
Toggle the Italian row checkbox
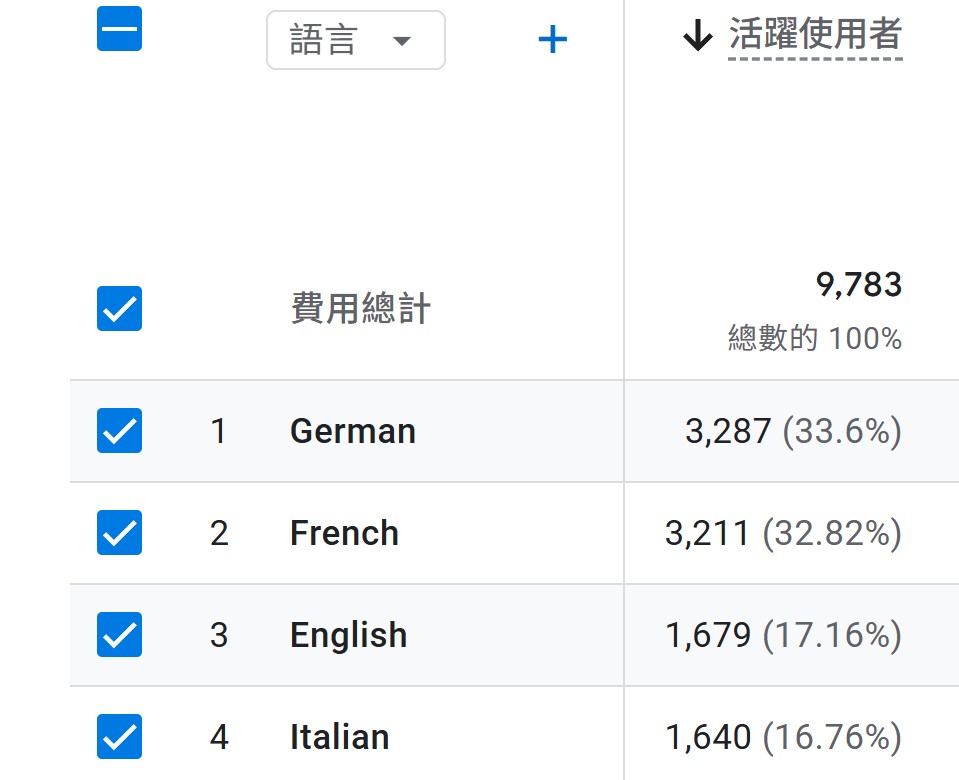point(119,737)
